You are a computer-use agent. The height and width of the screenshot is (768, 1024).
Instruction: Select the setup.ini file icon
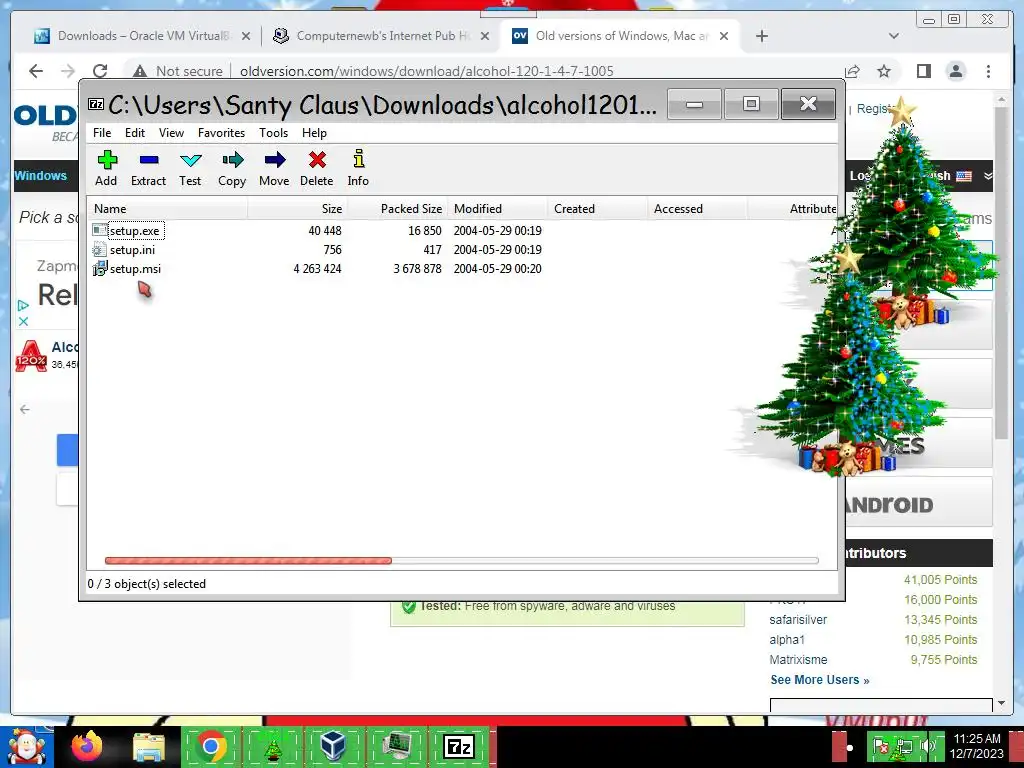[99, 249]
